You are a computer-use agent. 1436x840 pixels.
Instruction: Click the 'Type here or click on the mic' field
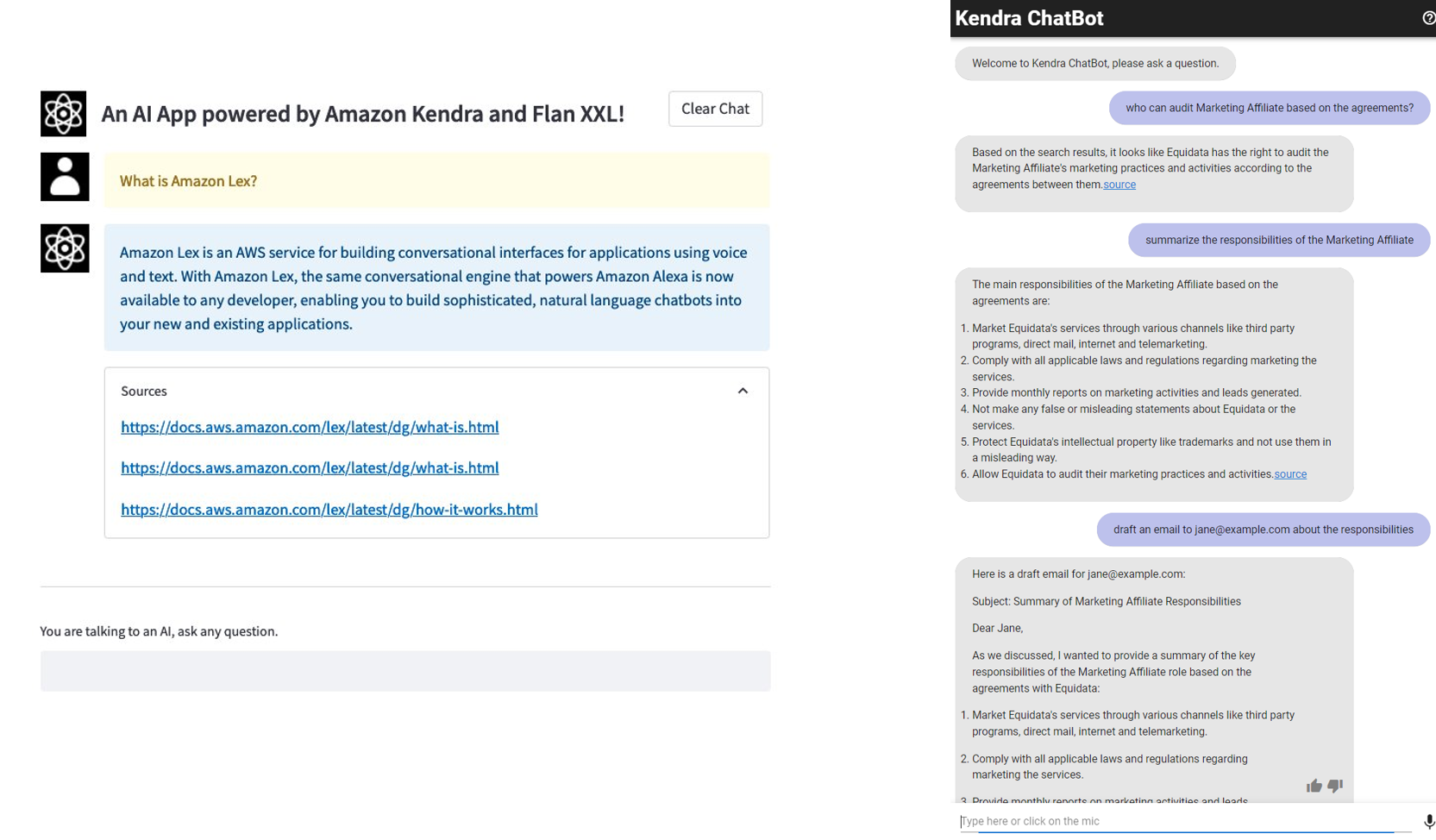1185,821
